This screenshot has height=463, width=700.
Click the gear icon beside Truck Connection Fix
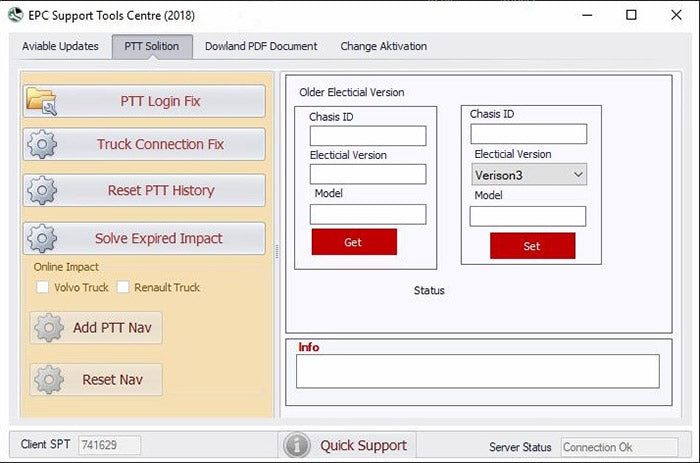click(x=42, y=144)
